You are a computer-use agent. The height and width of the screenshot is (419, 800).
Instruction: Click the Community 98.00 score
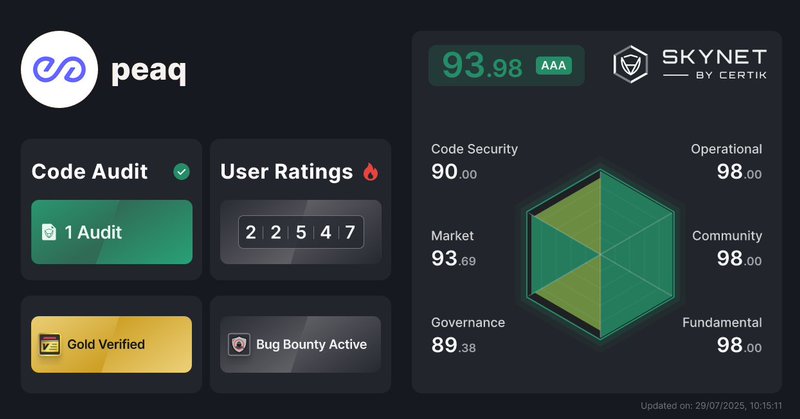[739, 259]
